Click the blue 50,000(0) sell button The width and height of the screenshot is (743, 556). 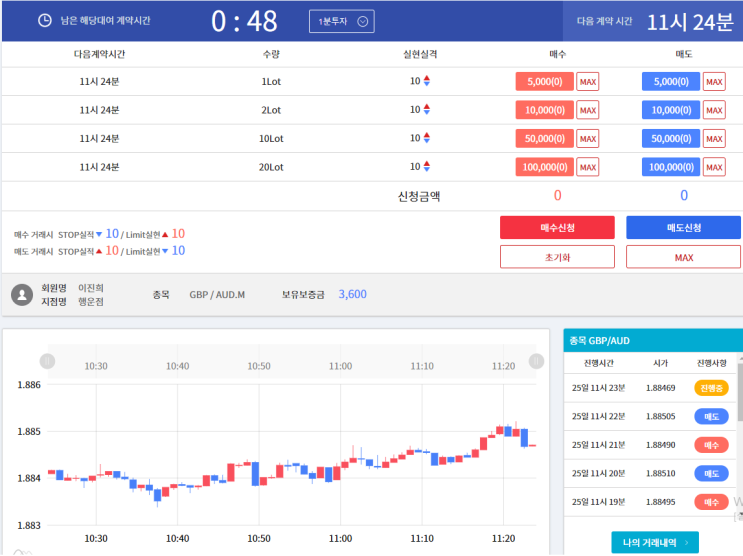671,138
